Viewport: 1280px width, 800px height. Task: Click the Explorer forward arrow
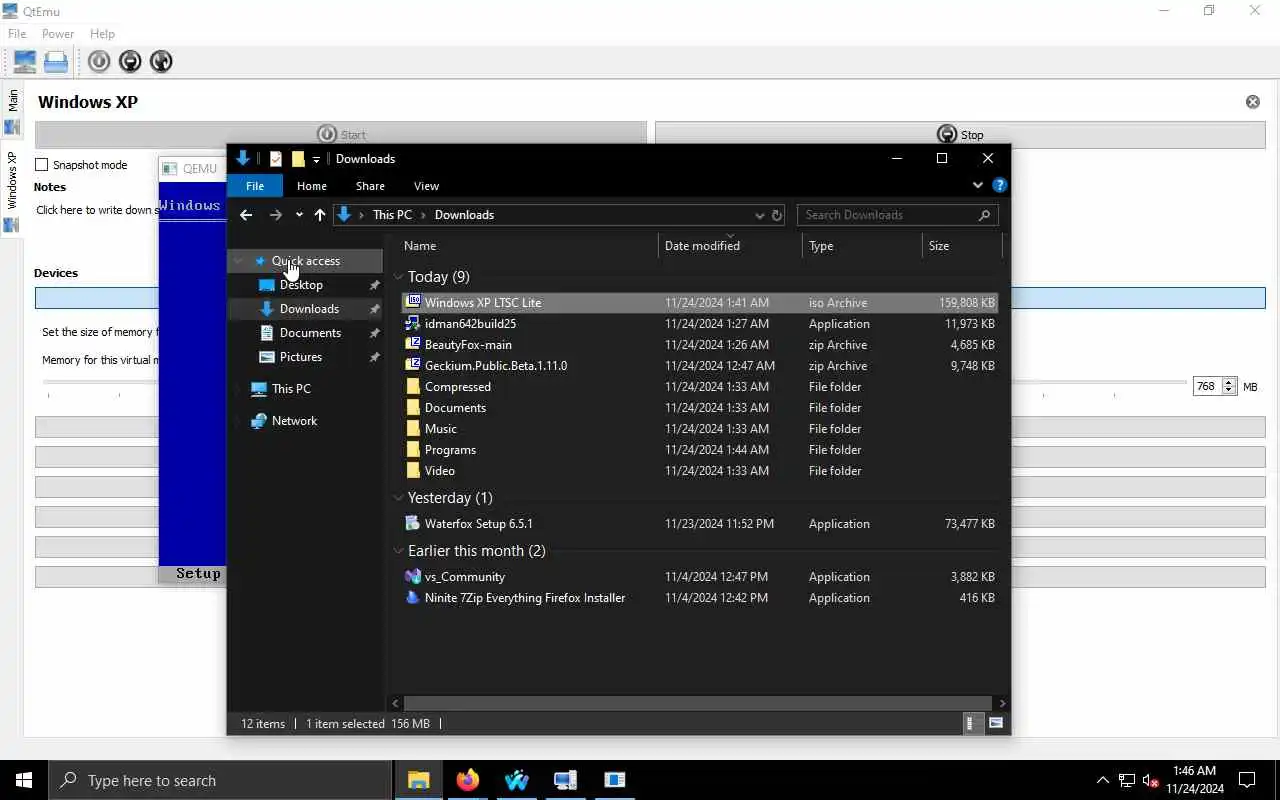(x=276, y=215)
